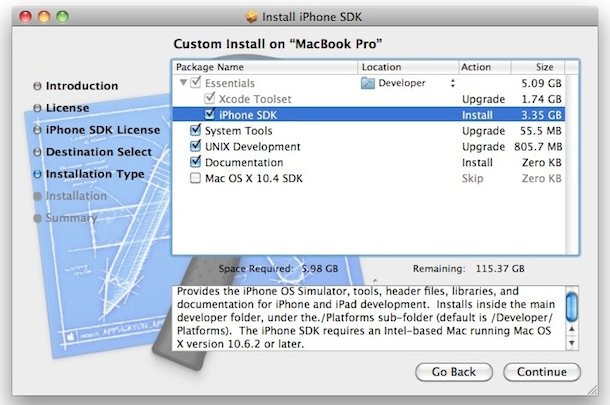Click the Skip action for Mac OS X 10.4 SDK
The height and width of the screenshot is (405, 610).
click(x=472, y=179)
